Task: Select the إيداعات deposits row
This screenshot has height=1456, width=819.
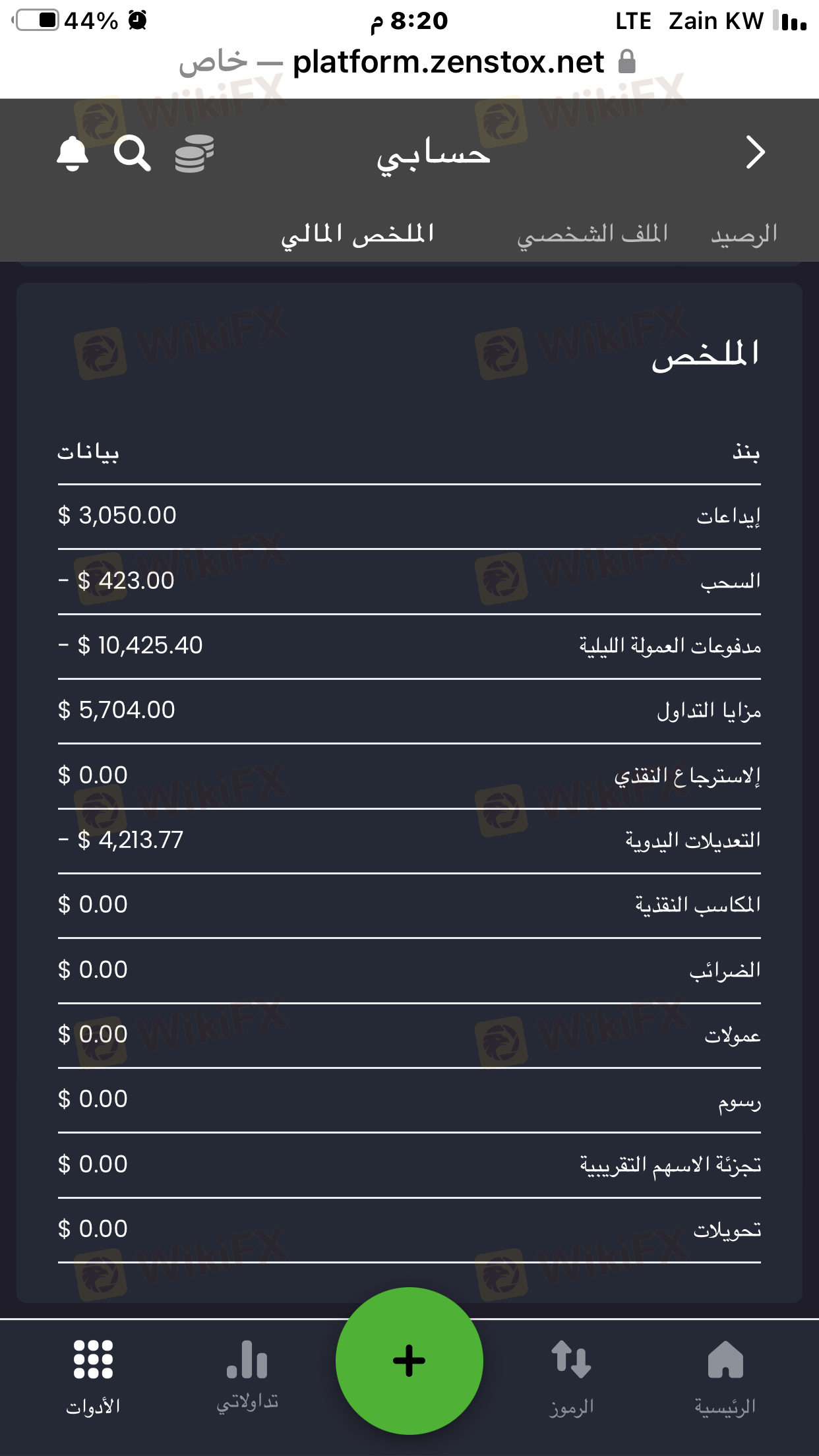Action: [409, 516]
